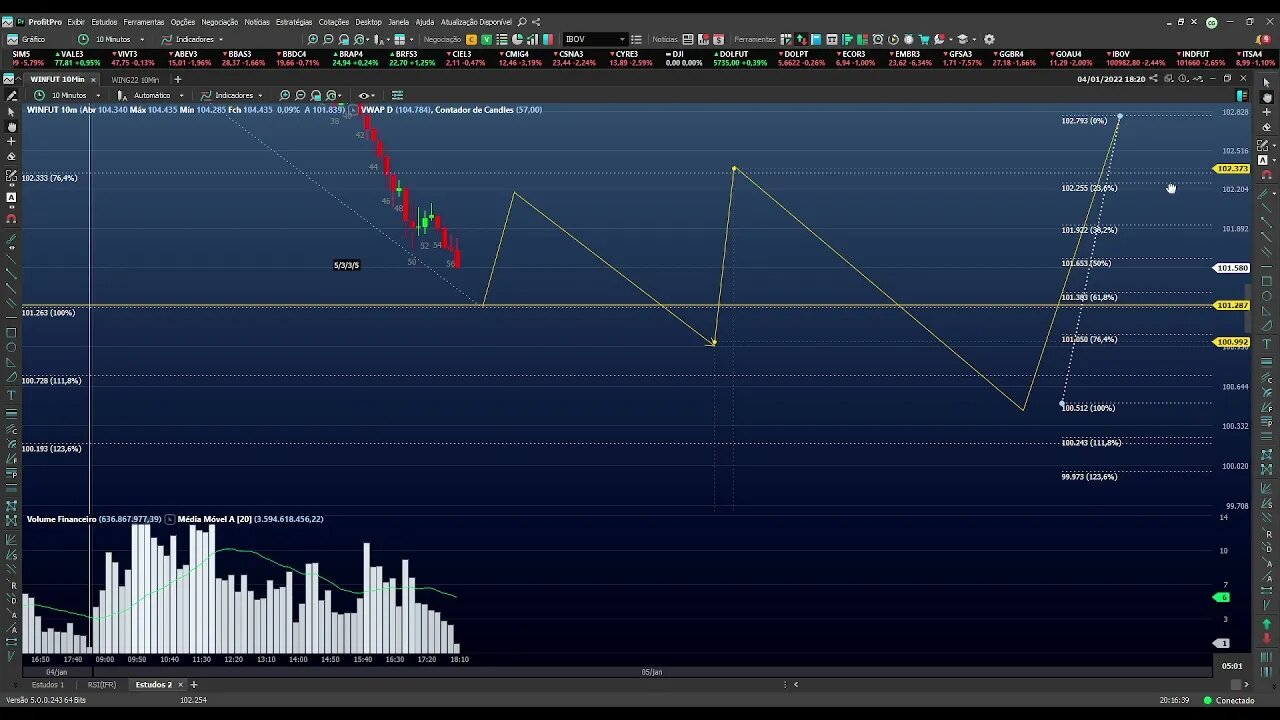Expand the top toolbar 10 Minutos timeframe dropdown
This screenshot has height=720, width=1280.
[141, 39]
